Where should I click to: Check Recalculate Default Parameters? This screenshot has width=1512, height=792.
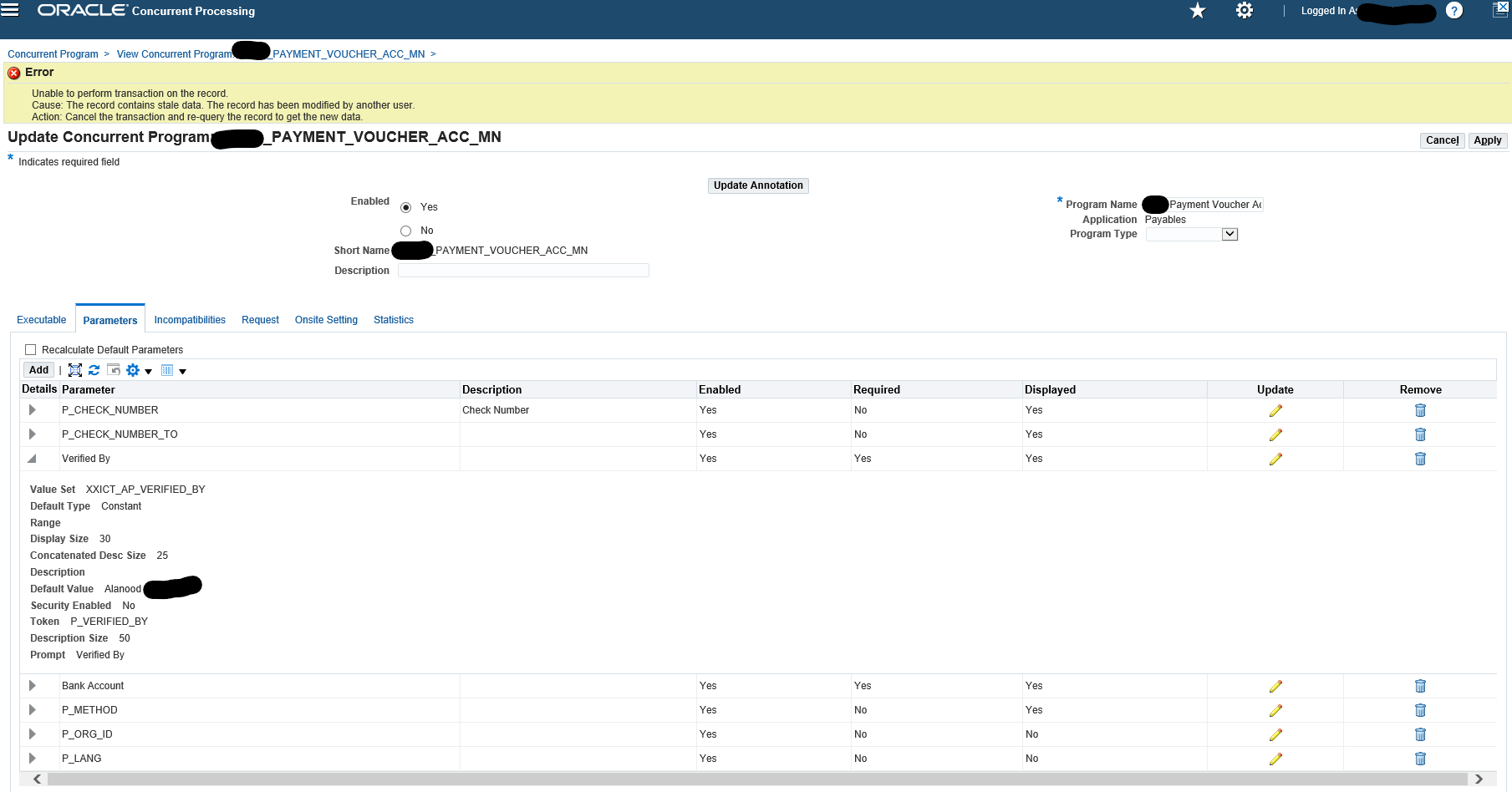click(x=31, y=350)
